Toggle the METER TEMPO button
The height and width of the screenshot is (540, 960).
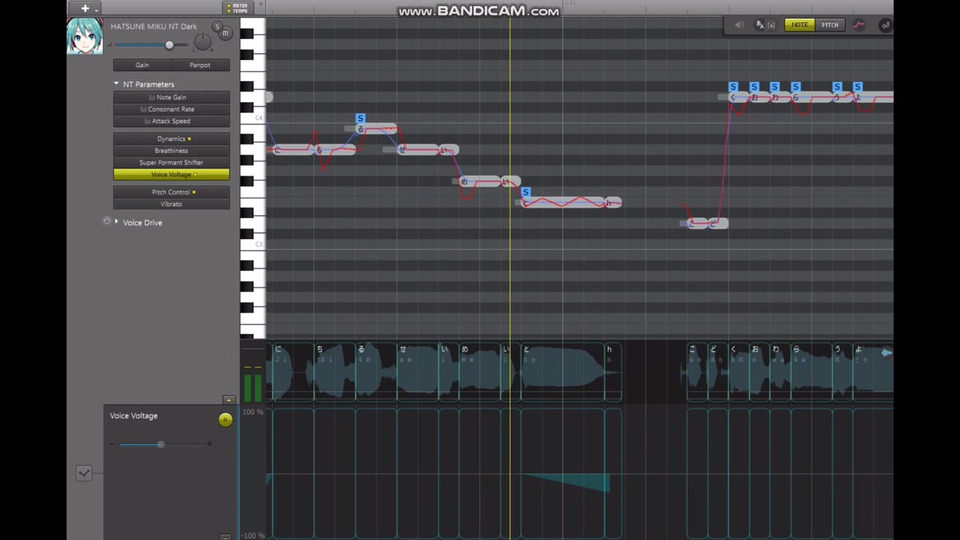pyautogui.click(x=238, y=8)
